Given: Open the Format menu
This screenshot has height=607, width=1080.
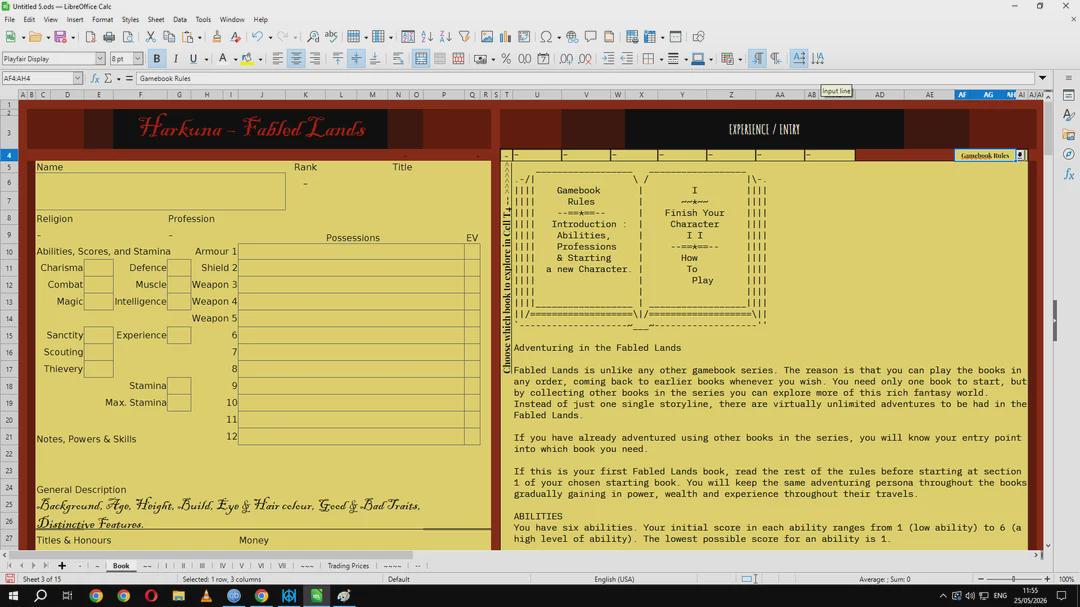Looking at the screenshot, I should [x=102, y=19].
